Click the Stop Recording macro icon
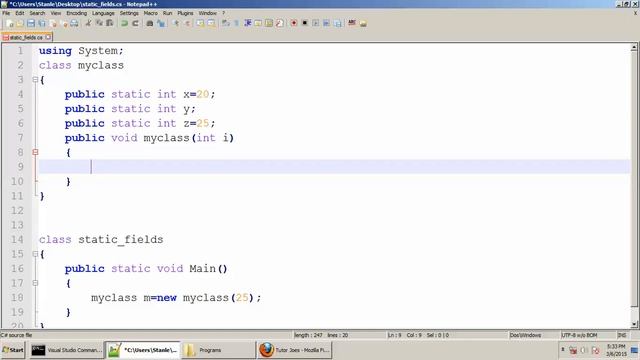640x360 pixels. pos(304,23)
